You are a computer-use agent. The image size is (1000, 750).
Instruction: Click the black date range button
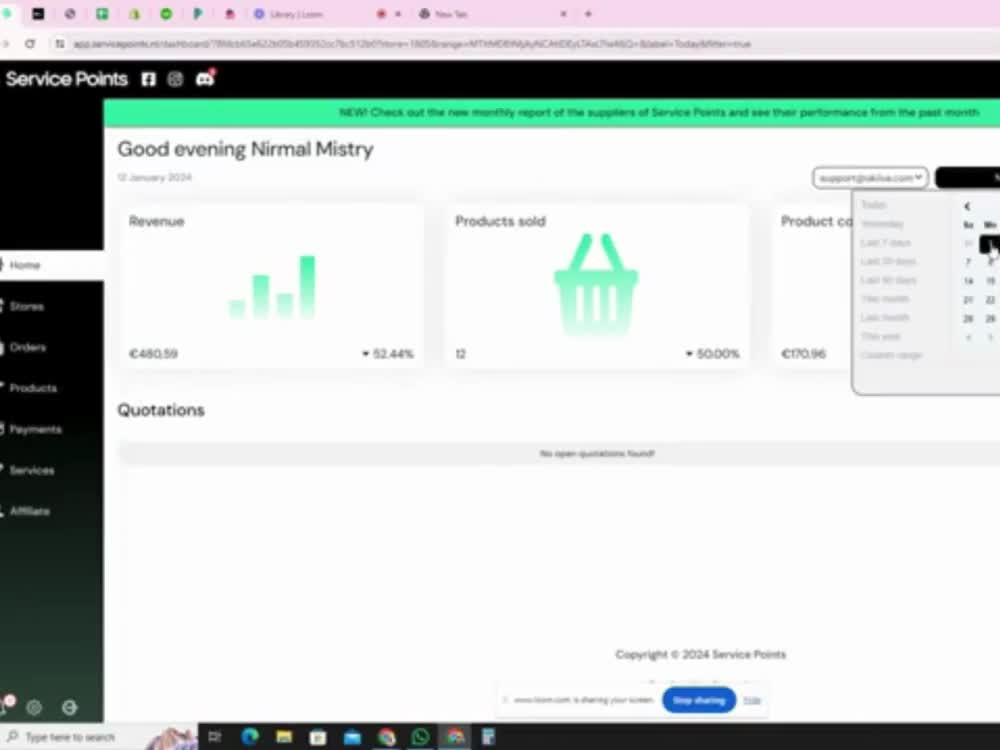pyautogui.click(x=967, y=177)
